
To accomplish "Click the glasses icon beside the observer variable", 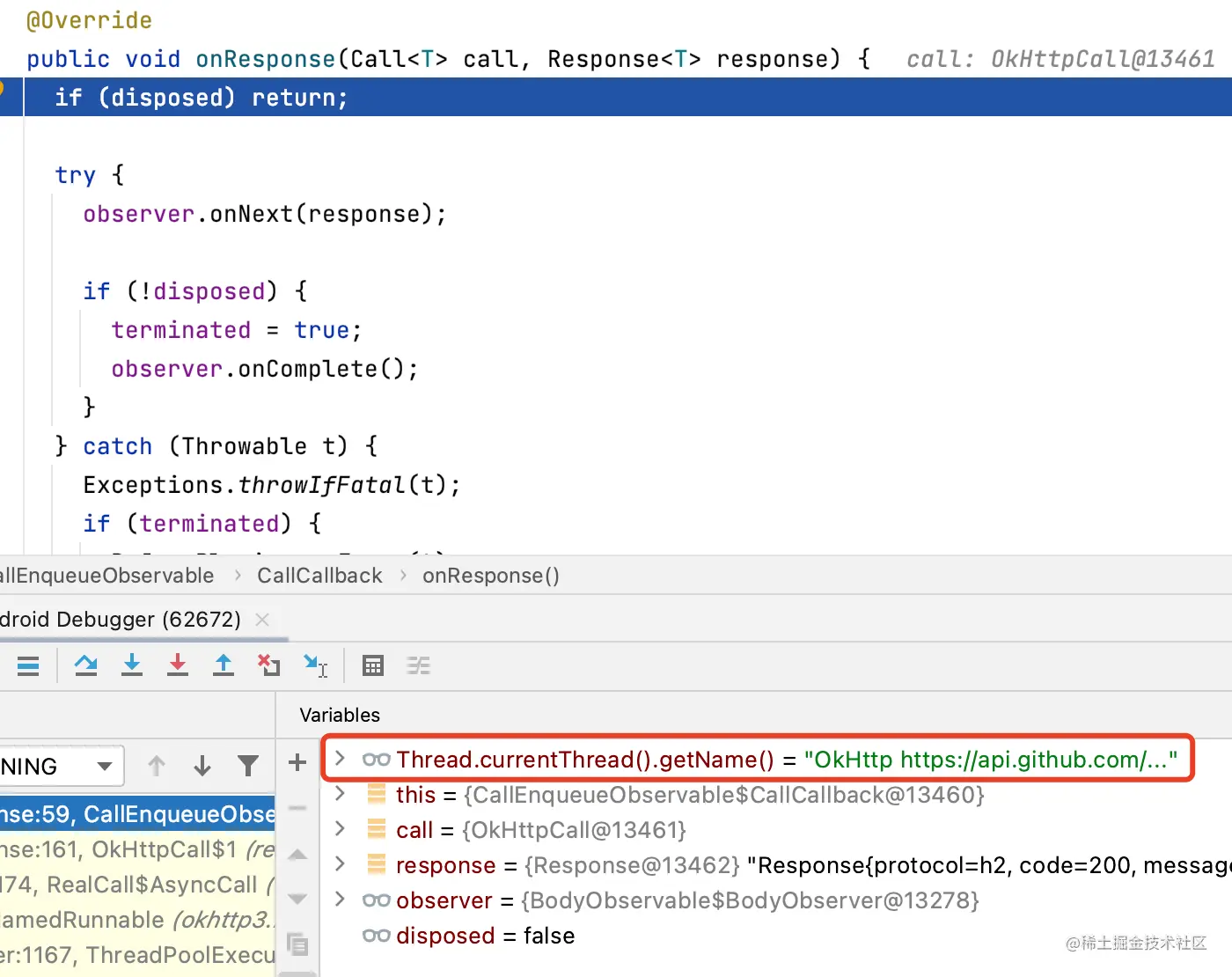I will pyautogui.click(x=377, y=900).
